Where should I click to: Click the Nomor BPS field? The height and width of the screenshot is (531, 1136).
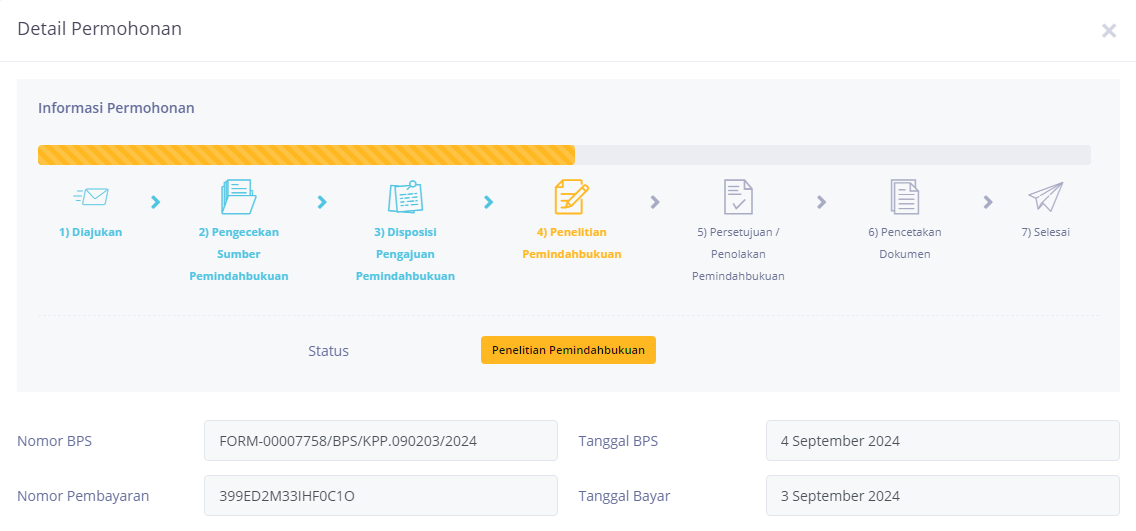tap(381, 440)
